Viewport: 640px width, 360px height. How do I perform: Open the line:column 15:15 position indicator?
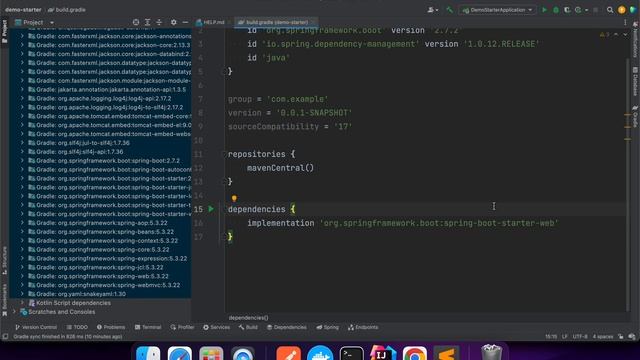point(551,337)
